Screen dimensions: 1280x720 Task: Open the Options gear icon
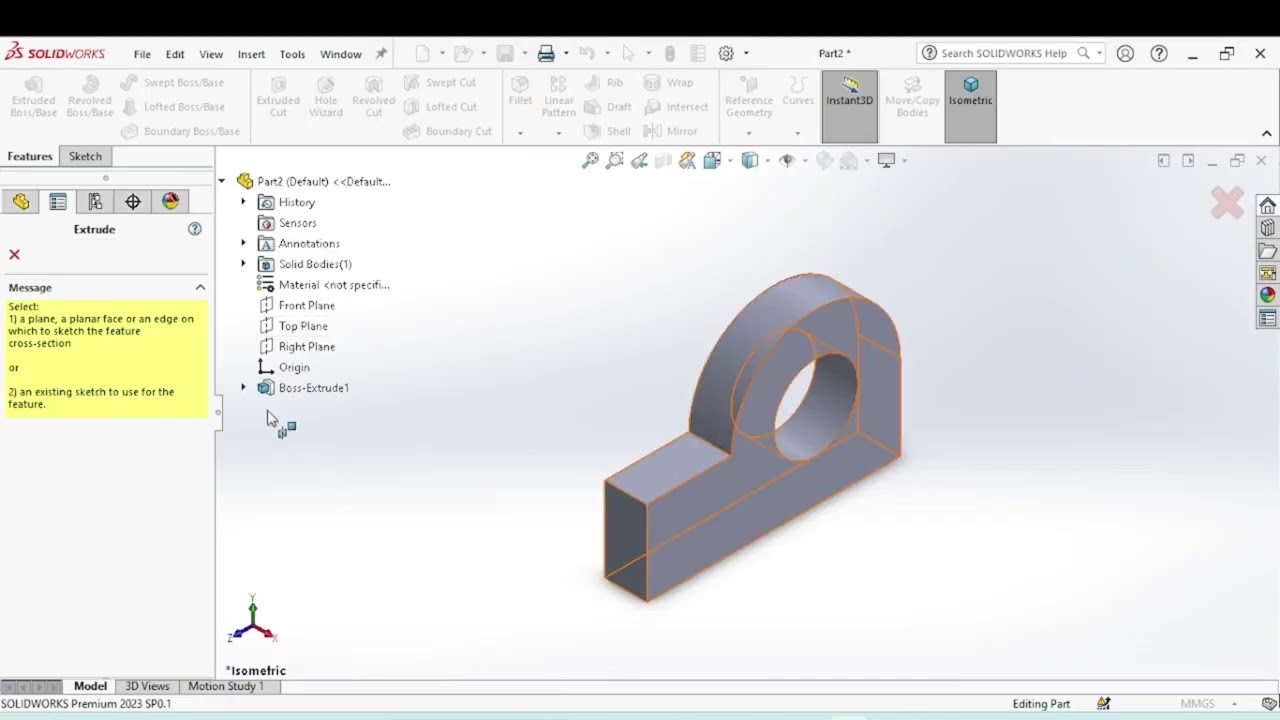726,53
